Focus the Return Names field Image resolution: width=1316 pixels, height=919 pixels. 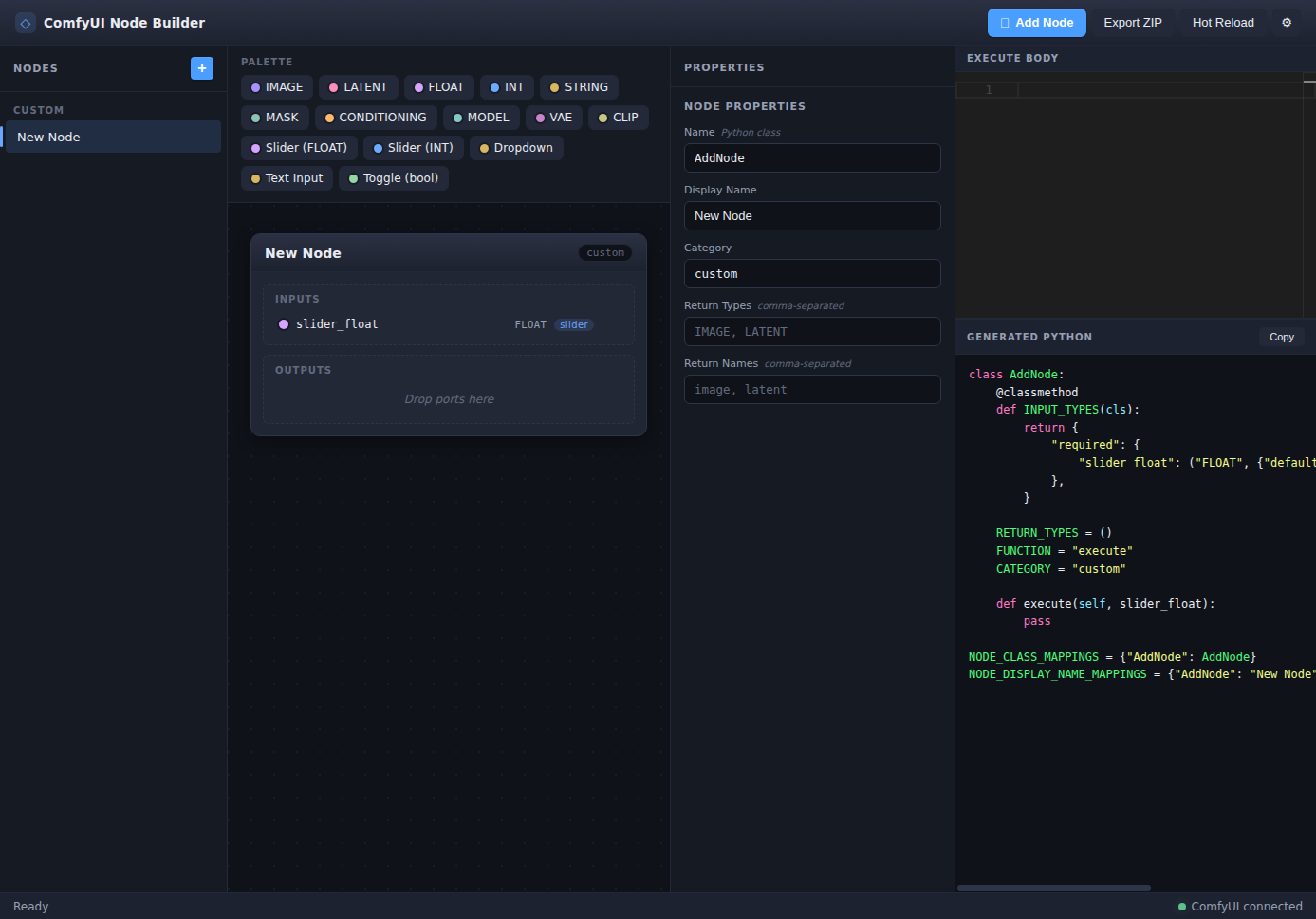coord(812,390)
